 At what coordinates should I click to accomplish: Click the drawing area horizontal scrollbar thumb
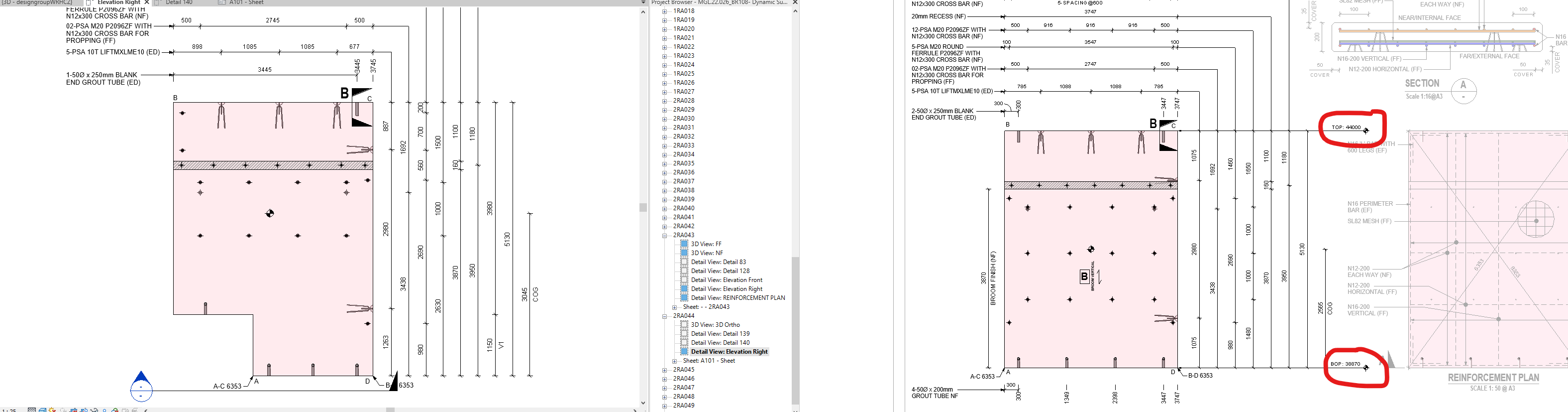coord(390,410)
